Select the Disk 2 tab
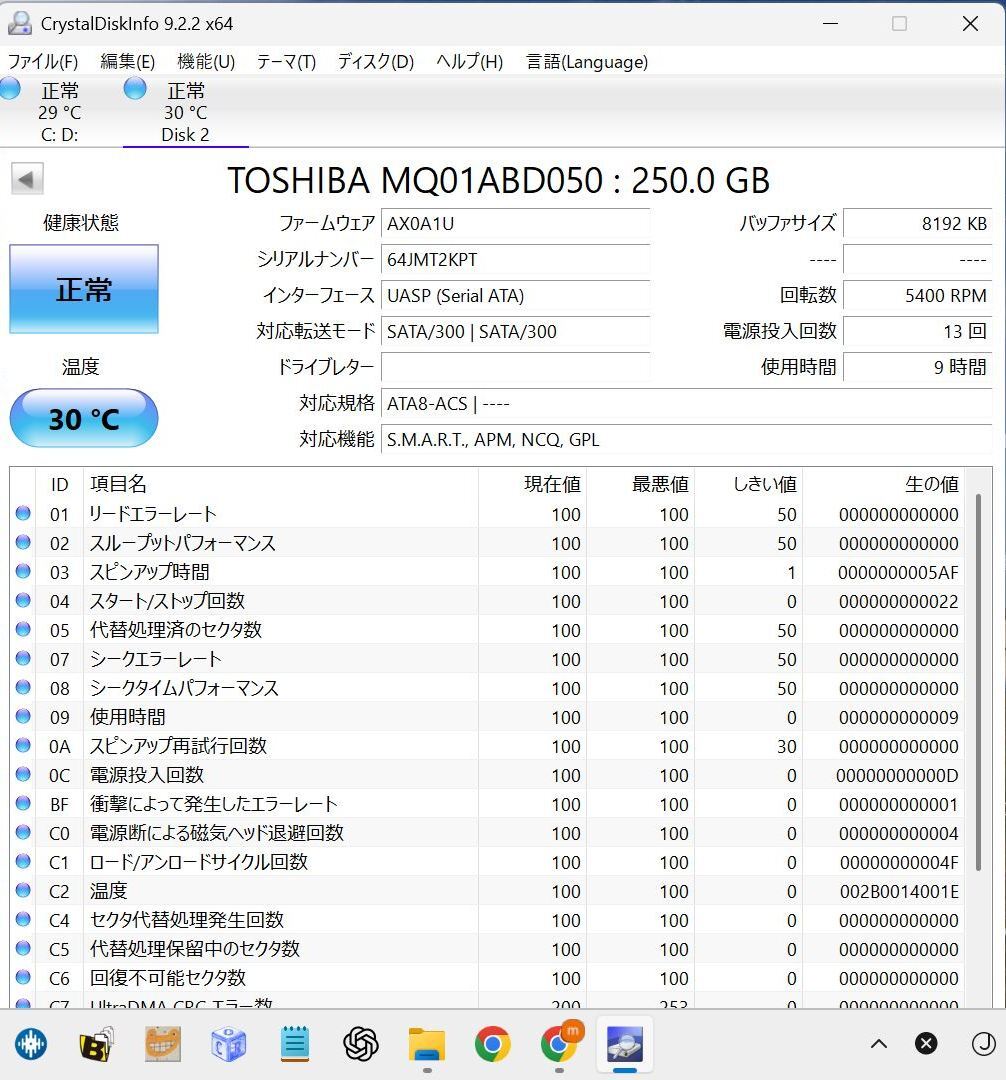Screen dimensions: 1006x1080 pos(185,112)
